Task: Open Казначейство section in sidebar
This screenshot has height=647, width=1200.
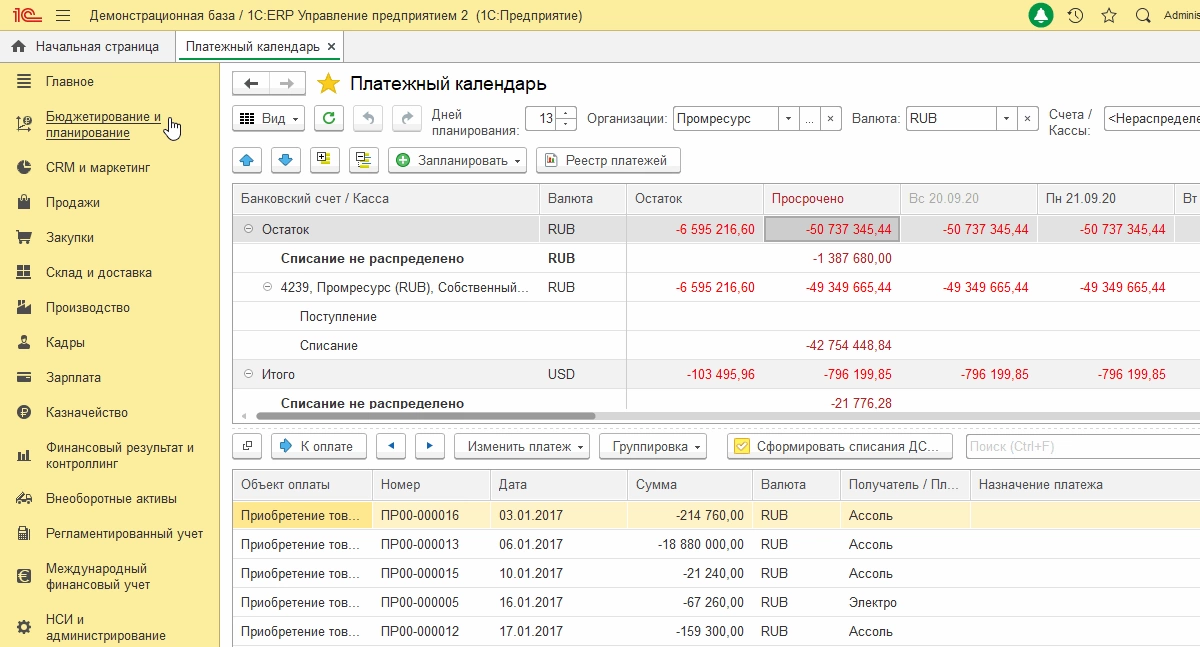Action: click(87, 412)
